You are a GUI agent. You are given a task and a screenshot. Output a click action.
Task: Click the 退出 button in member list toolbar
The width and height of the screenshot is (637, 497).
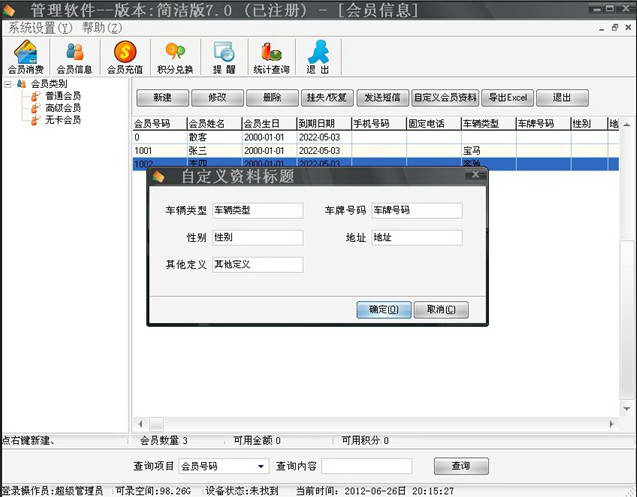point(562,98)
